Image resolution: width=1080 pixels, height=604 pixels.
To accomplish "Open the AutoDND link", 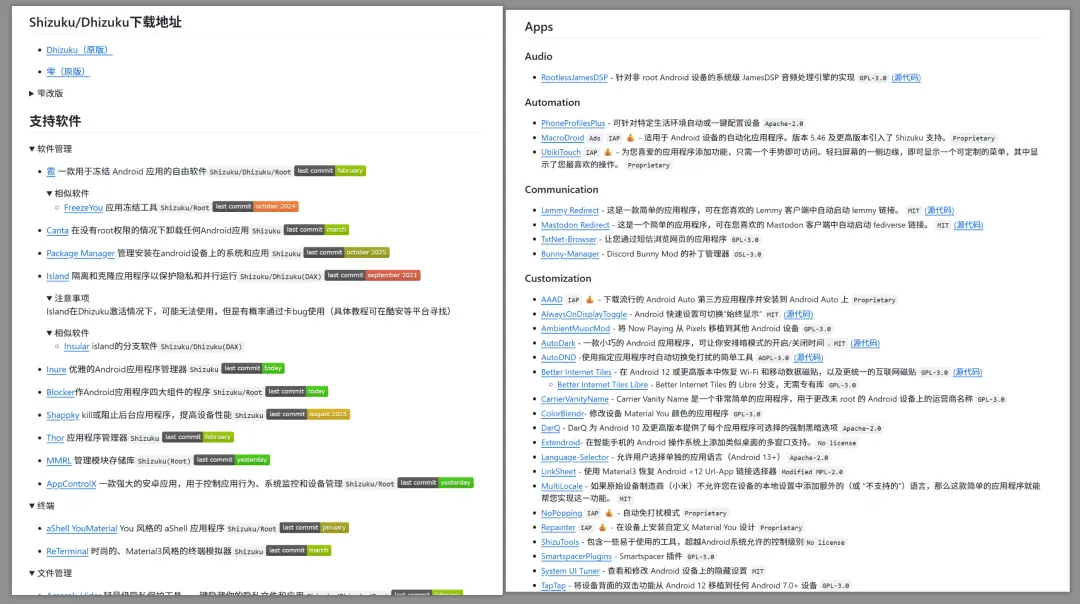I will pos(558,357).
